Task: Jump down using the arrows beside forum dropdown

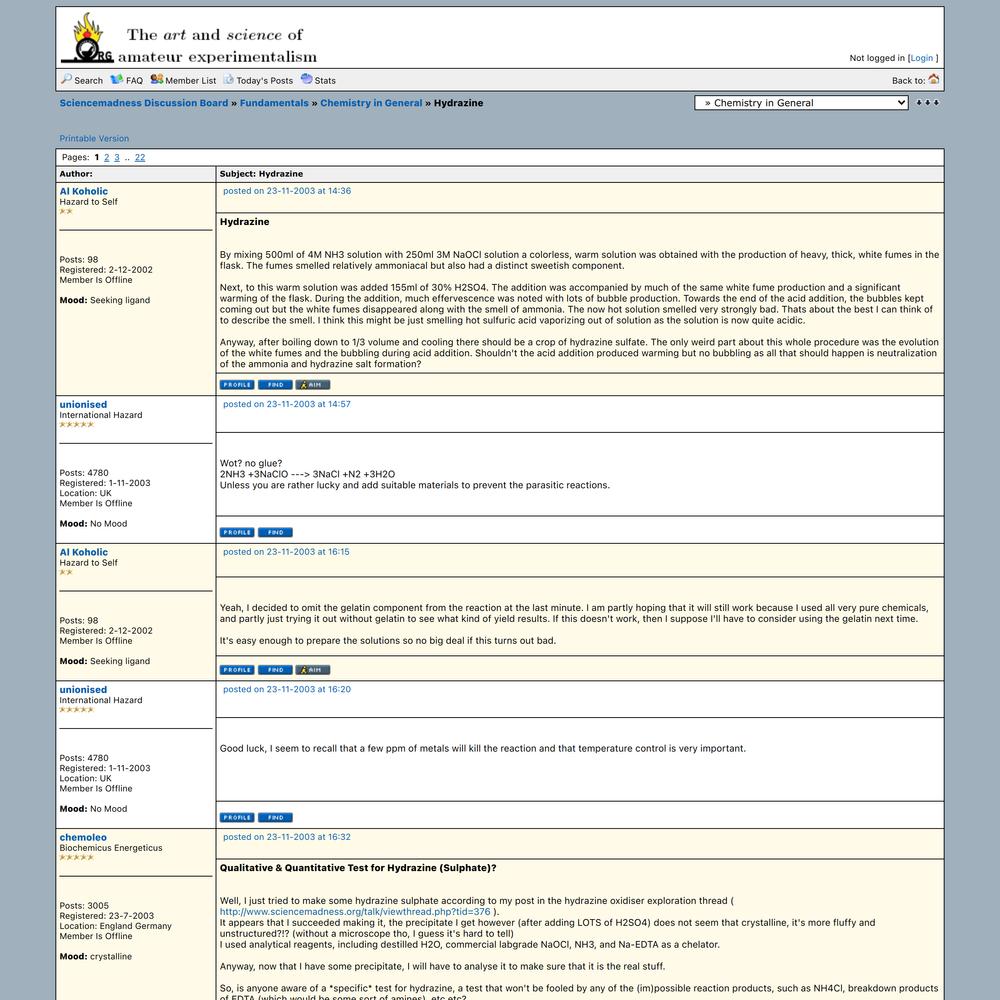Action: pos(927,103)
